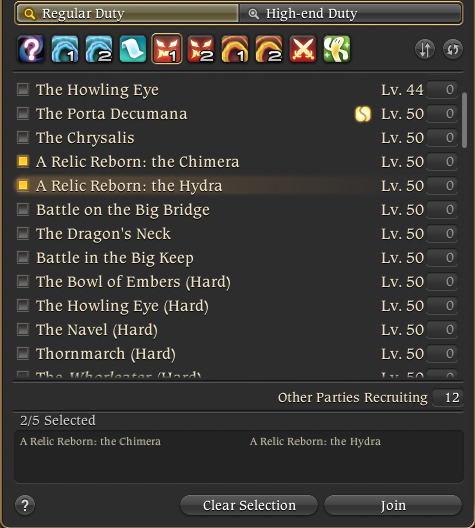Click the Join button
This screenshot has width=475, height=528.
pyautogui.click(x=393, y=505)
